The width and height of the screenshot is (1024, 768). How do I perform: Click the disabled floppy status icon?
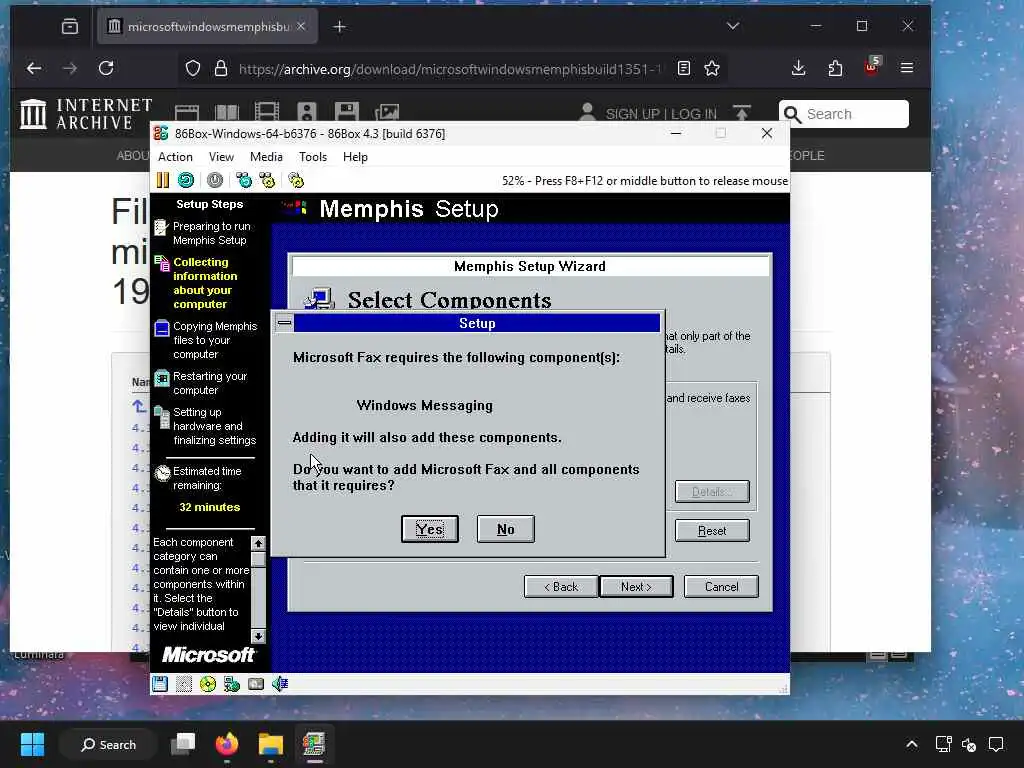pos(184,684)
